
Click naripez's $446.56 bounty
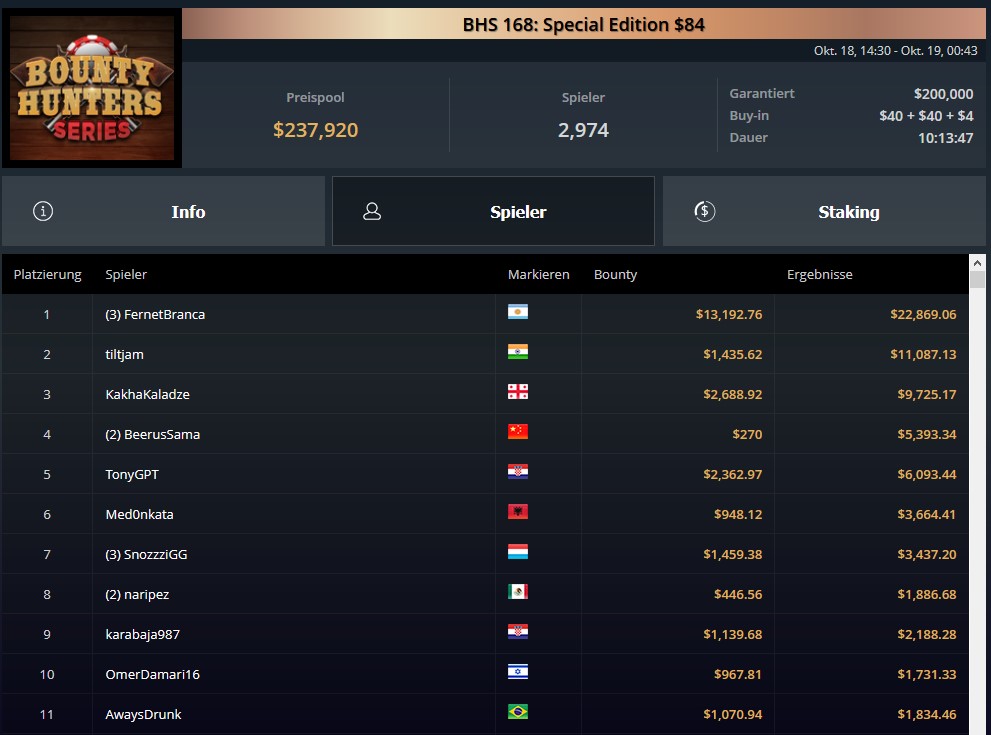[x=738, y=594]
